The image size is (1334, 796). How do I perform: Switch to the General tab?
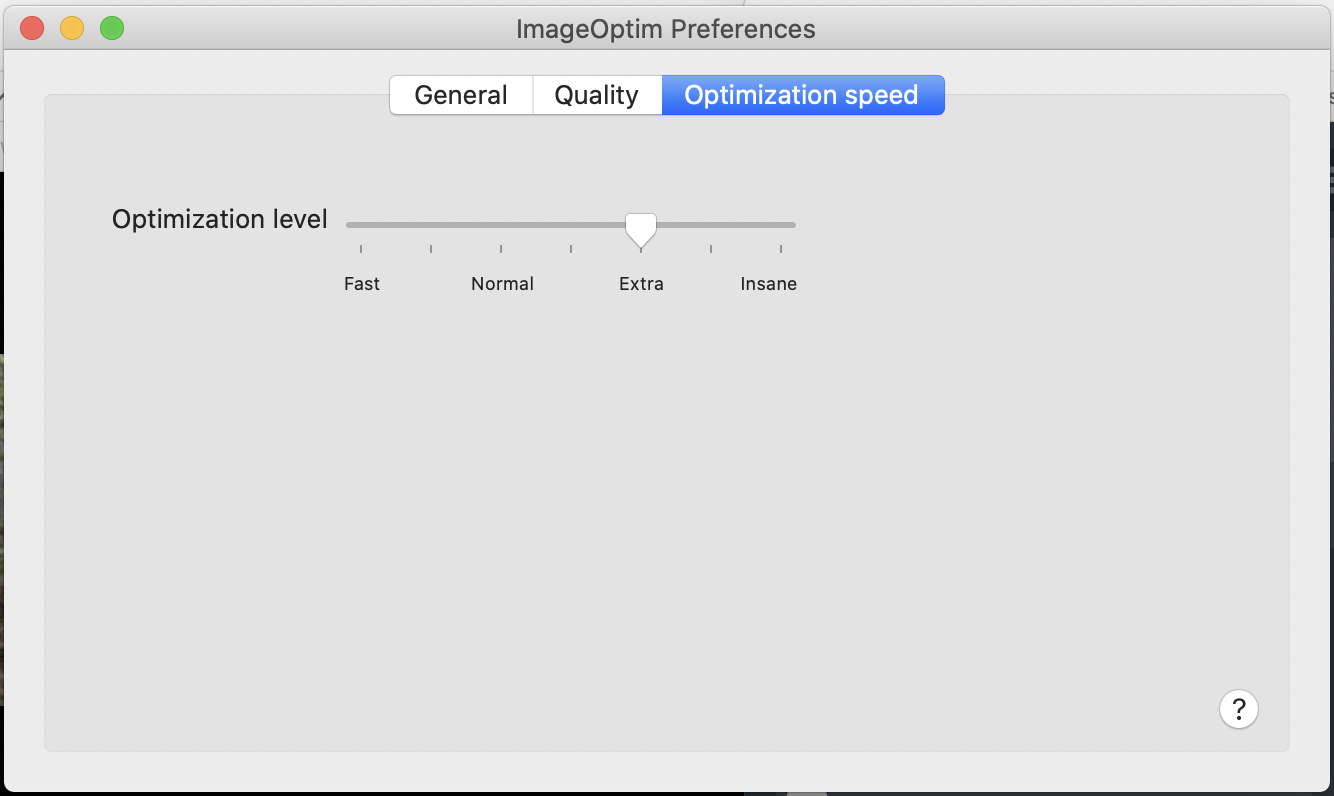461,95
